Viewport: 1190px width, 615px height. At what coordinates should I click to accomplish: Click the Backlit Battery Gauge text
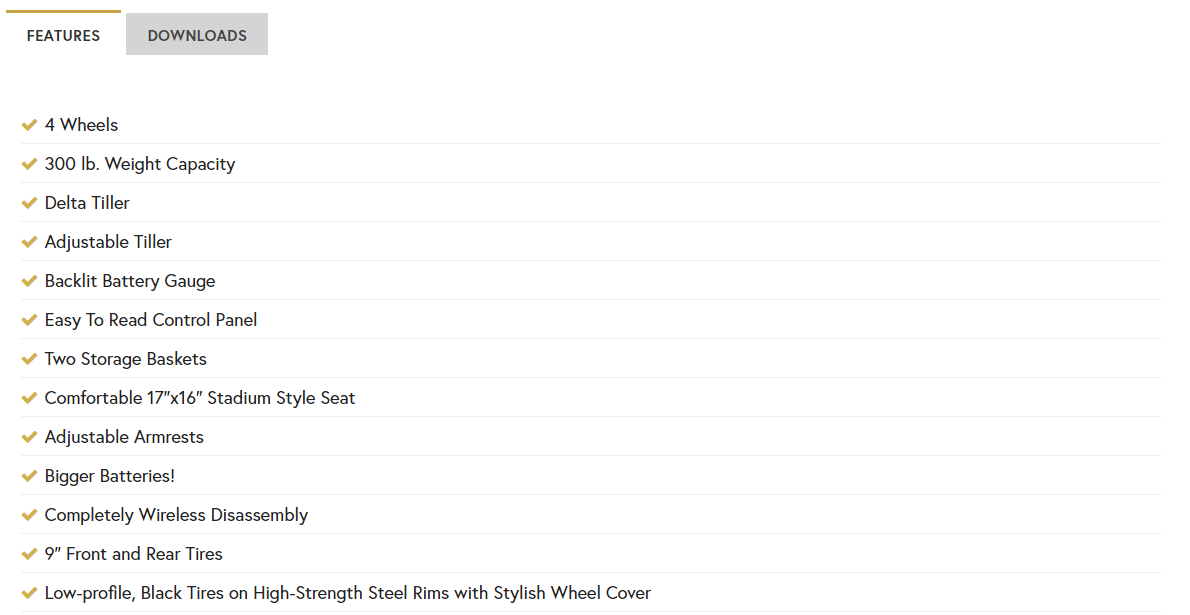(130, 281)
